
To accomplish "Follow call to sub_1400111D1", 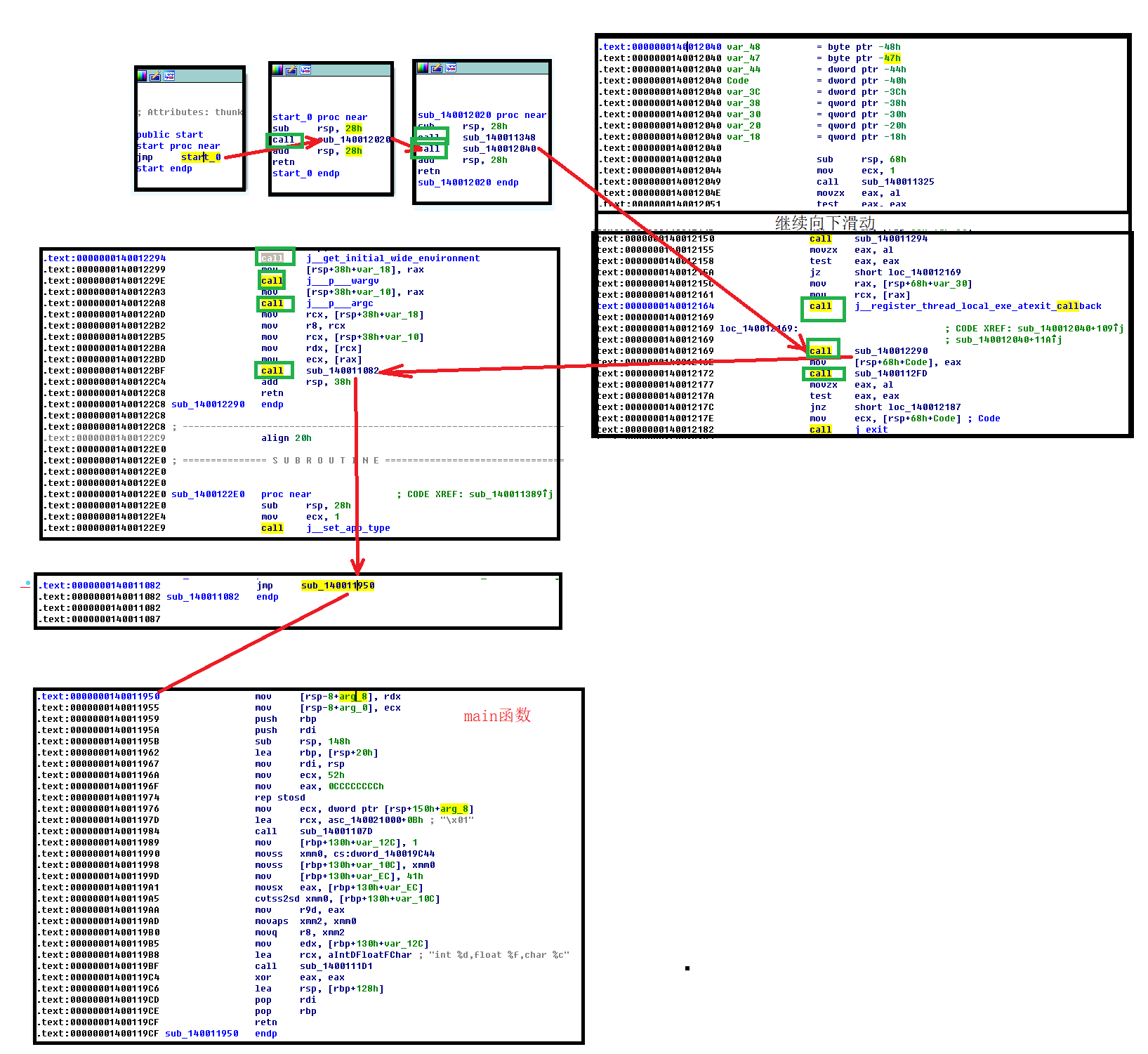I will 336,966.
